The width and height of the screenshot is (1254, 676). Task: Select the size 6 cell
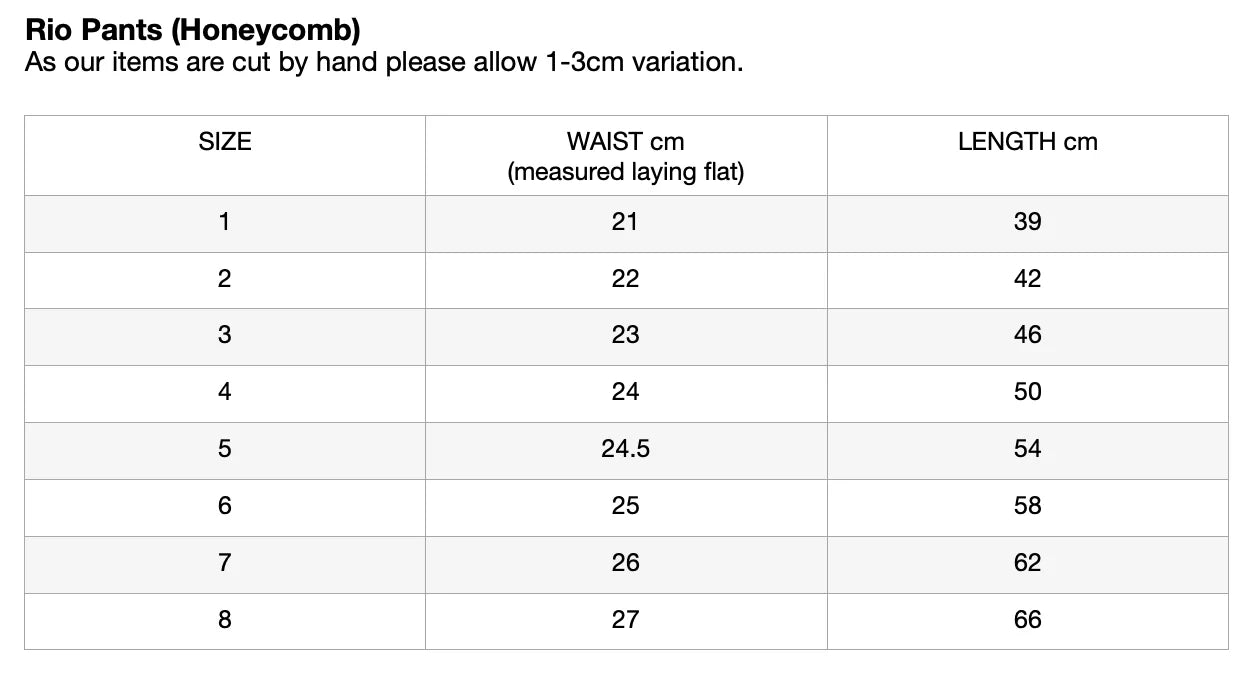pyautogui.click(x=225, y=506)
